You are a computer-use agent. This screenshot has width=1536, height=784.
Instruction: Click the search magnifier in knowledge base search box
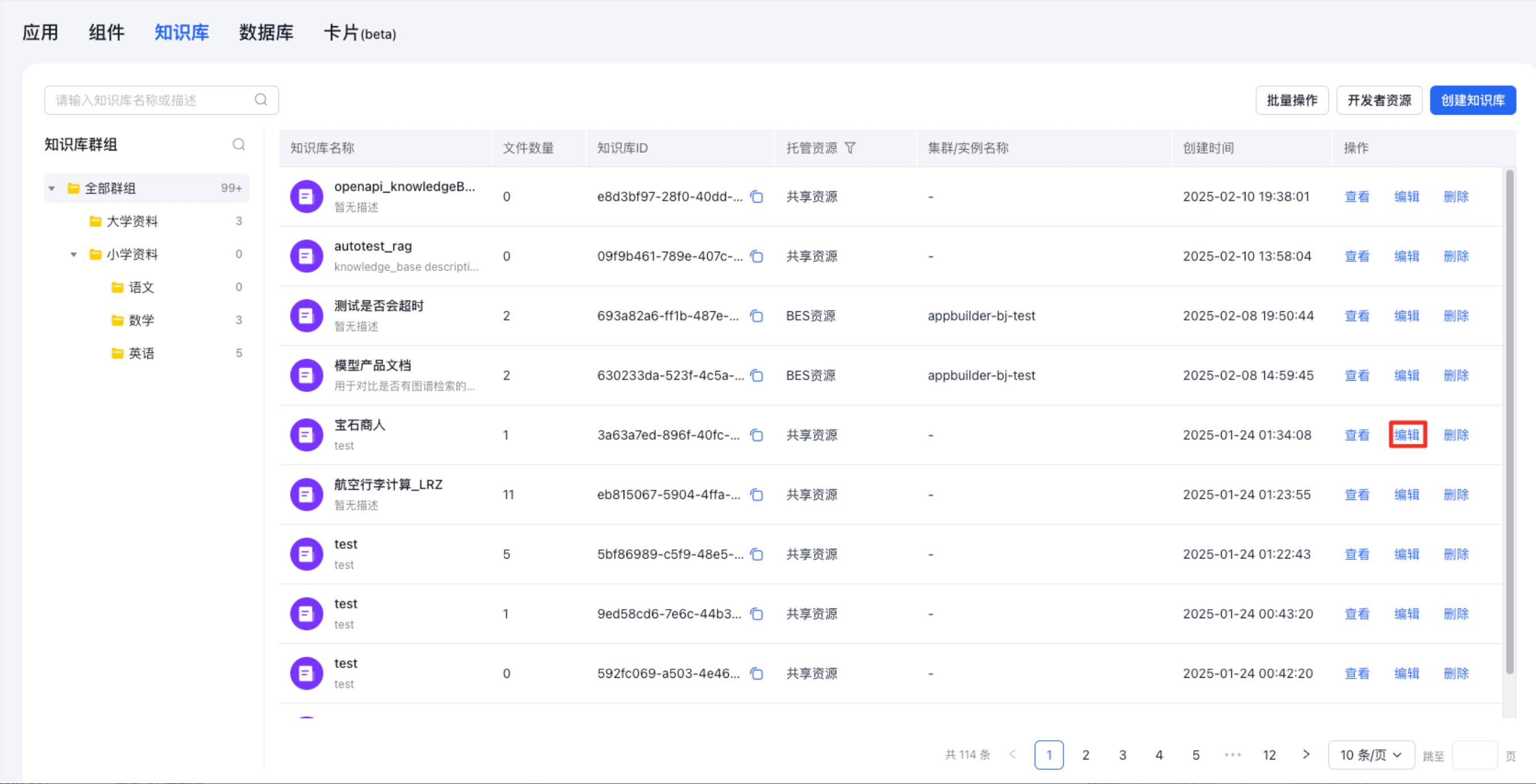click(260, 99)
